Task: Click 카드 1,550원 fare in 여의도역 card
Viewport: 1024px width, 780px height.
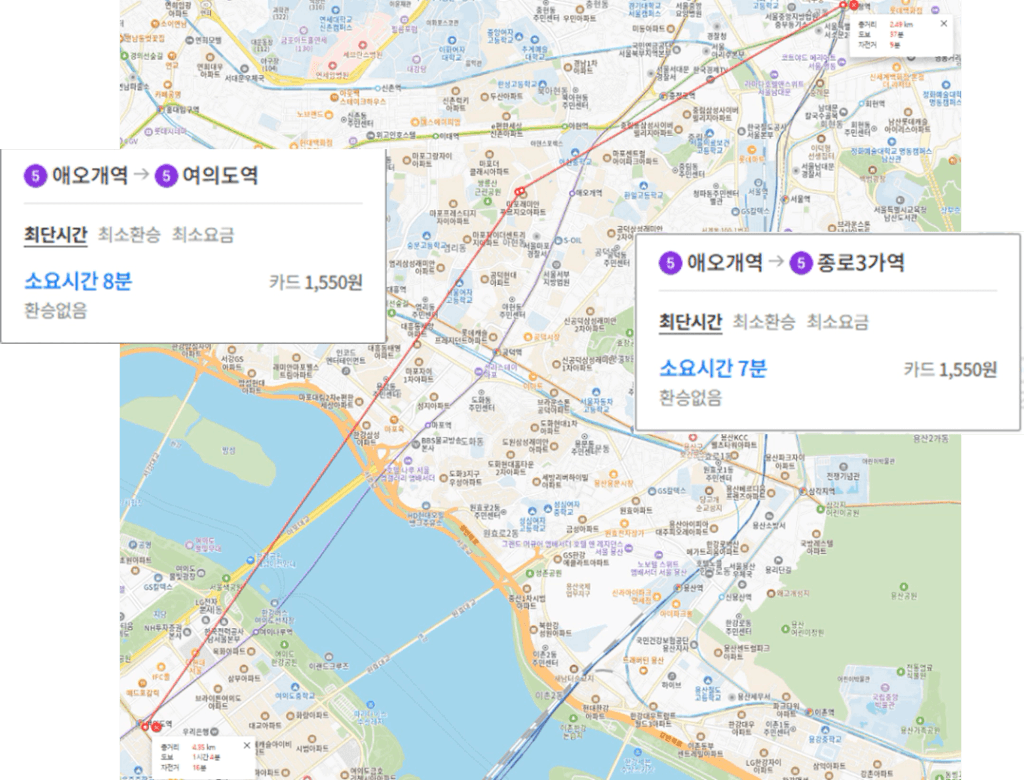Action: click(x=316, y=282)
